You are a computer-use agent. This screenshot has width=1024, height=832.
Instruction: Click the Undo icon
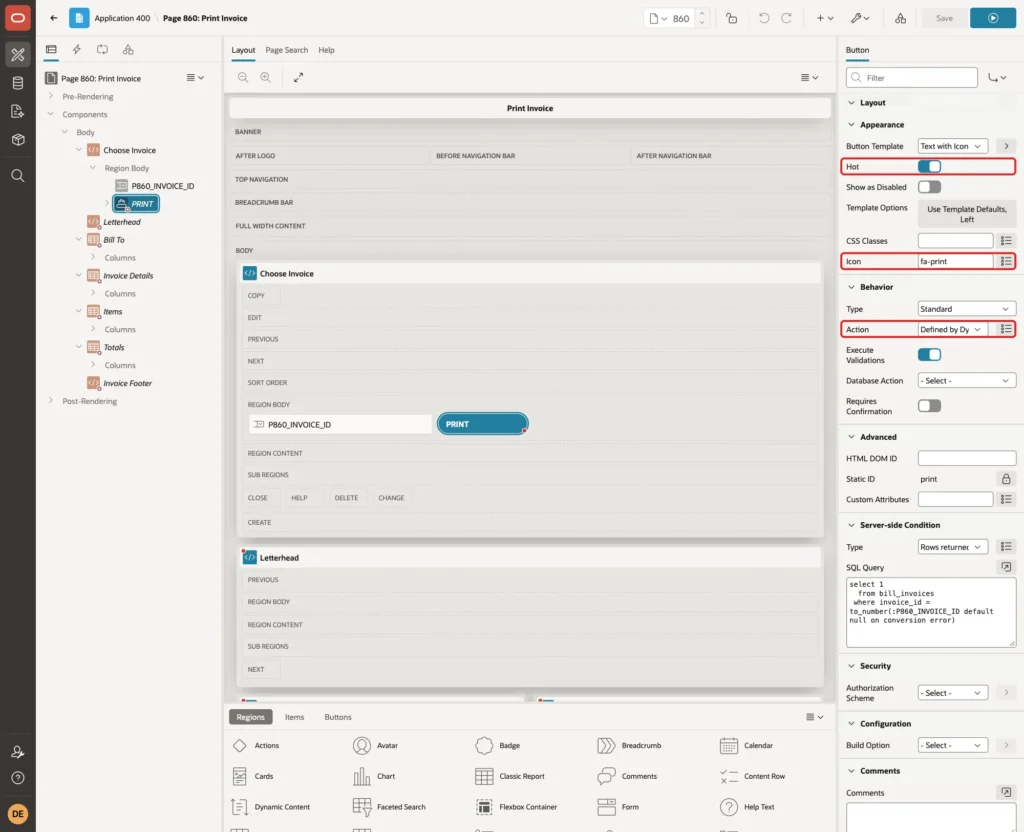763,18
